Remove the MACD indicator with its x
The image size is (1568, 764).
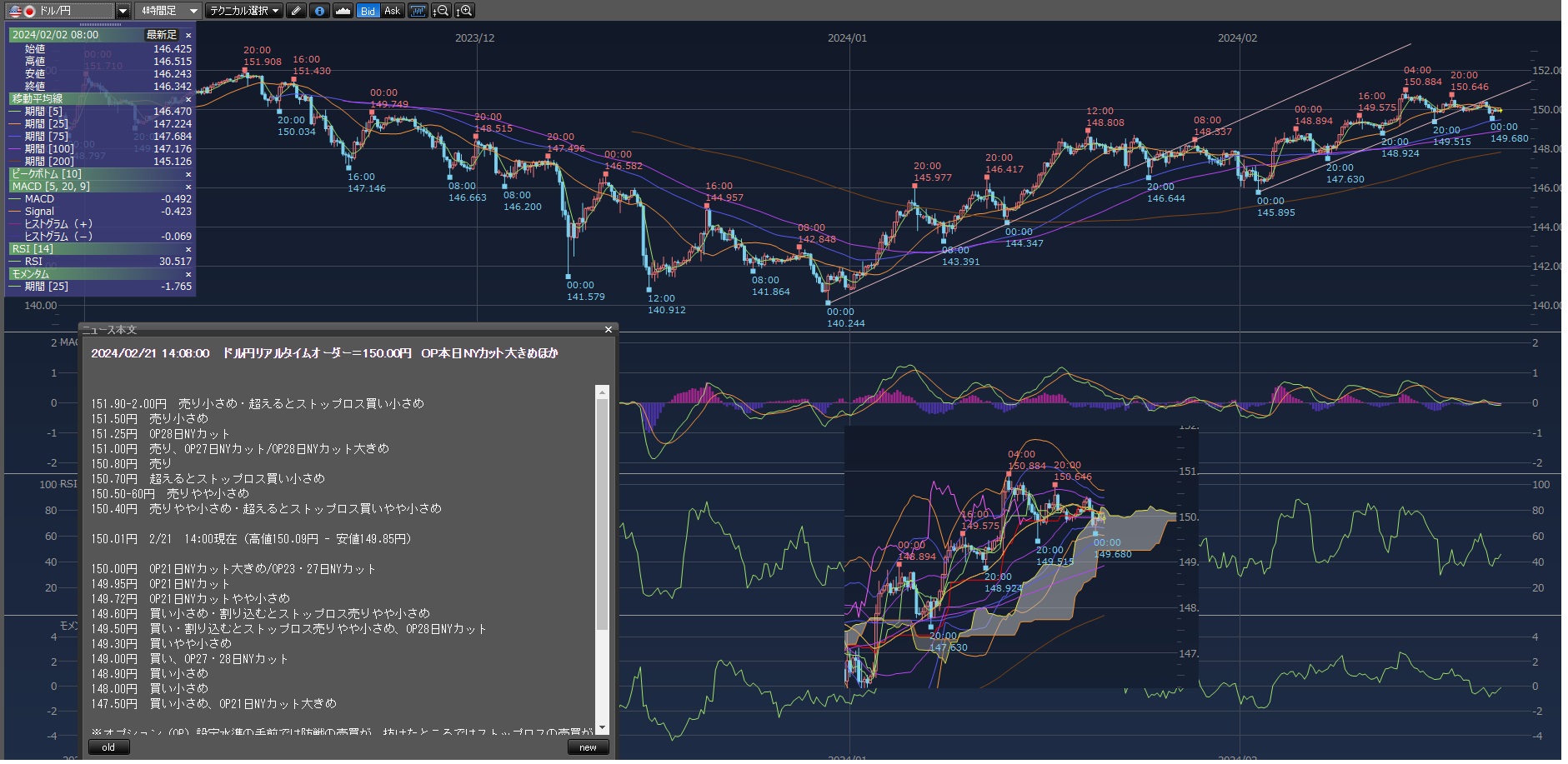click(188, 187)
